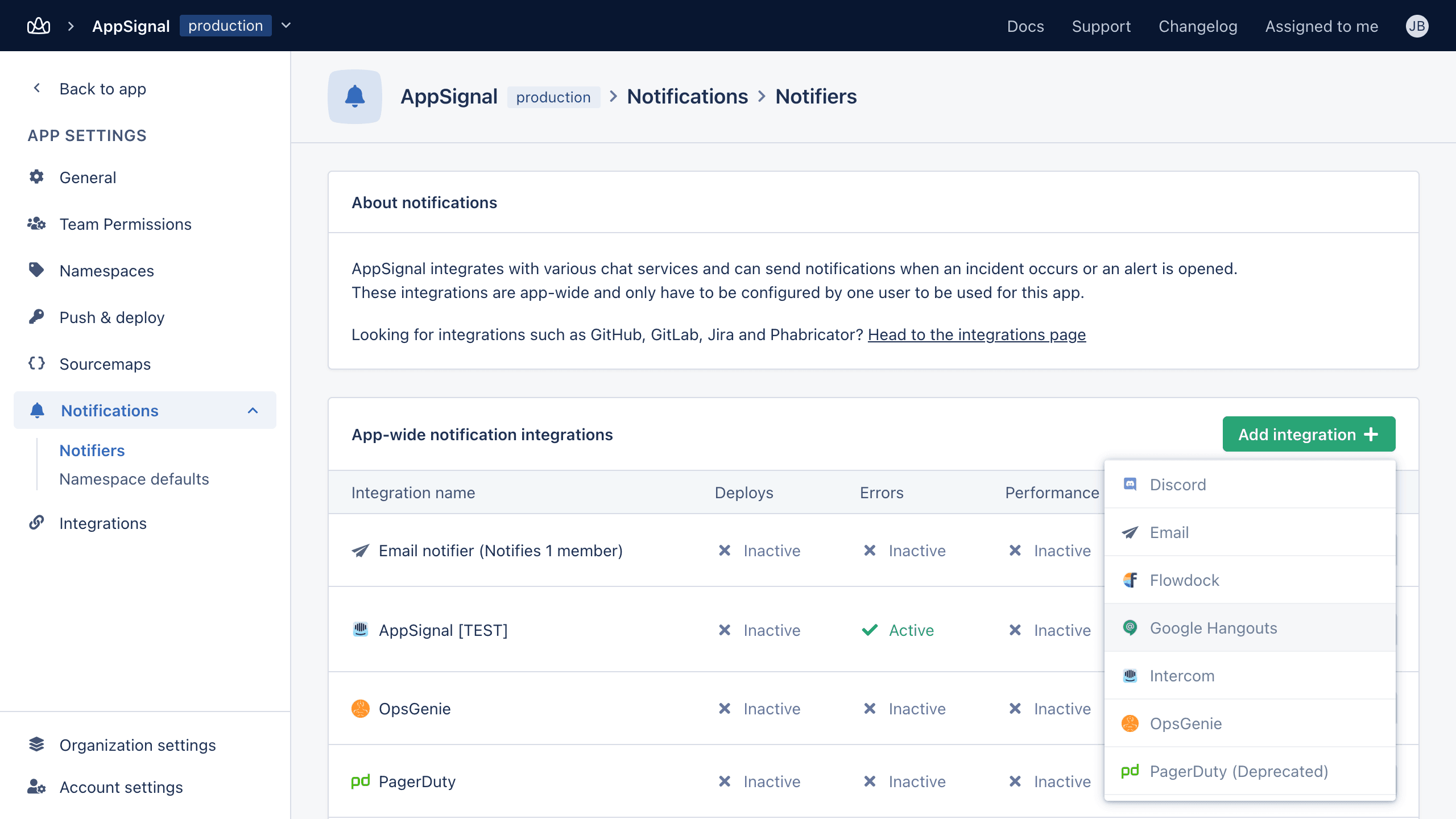Open the Docs link in top bar
This screenshot has height=819, width=1456.
pos(1025,26)
